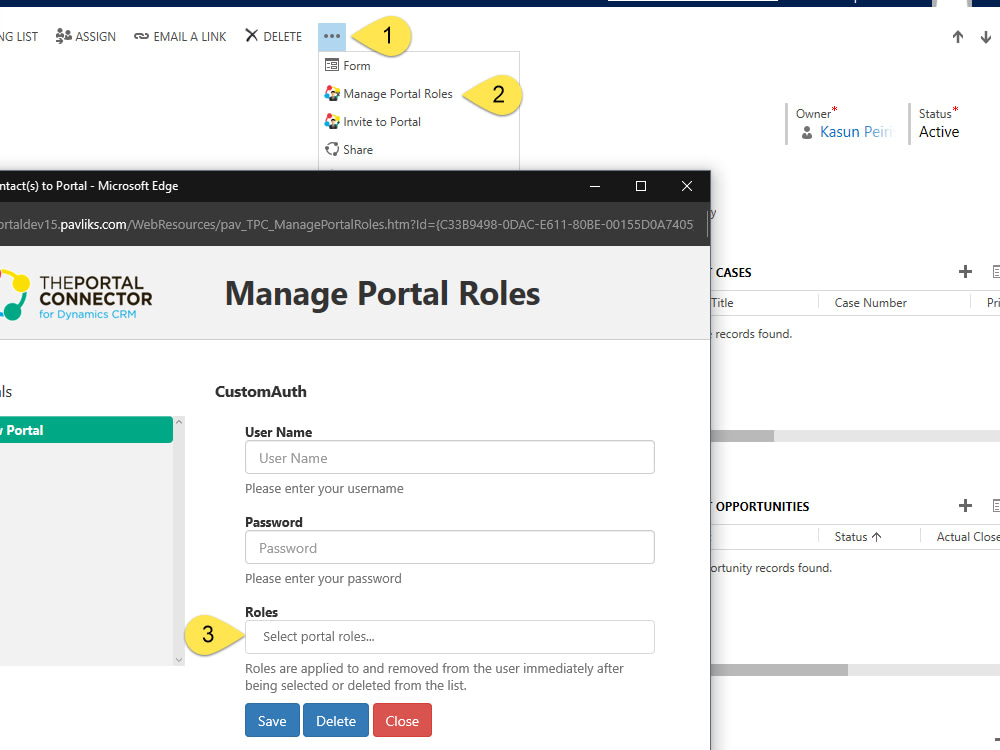Click the Assign command

85,36
